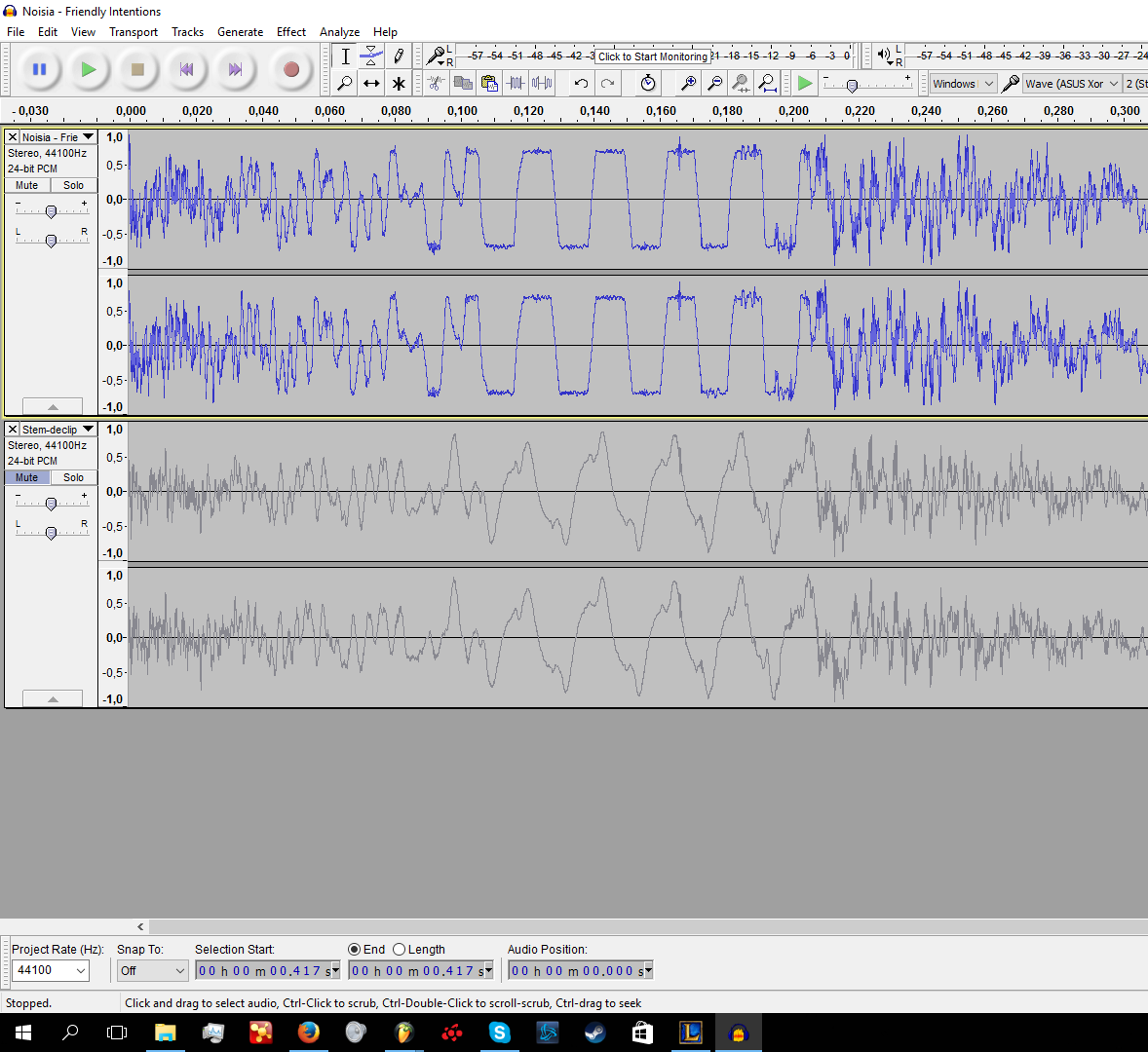1148x1052 pixels.
Task: Open the Effect menu
Action: click(x=290, y=32)
